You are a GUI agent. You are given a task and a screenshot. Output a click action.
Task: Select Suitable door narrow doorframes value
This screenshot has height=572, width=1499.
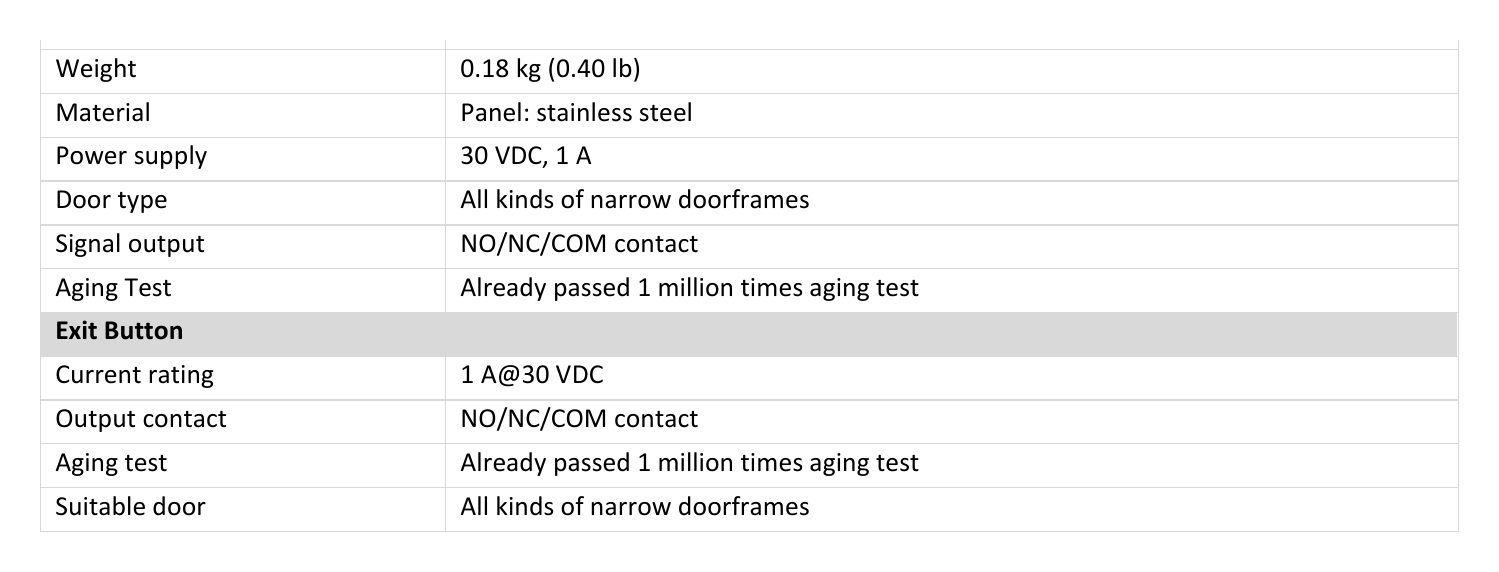[634, 507]
